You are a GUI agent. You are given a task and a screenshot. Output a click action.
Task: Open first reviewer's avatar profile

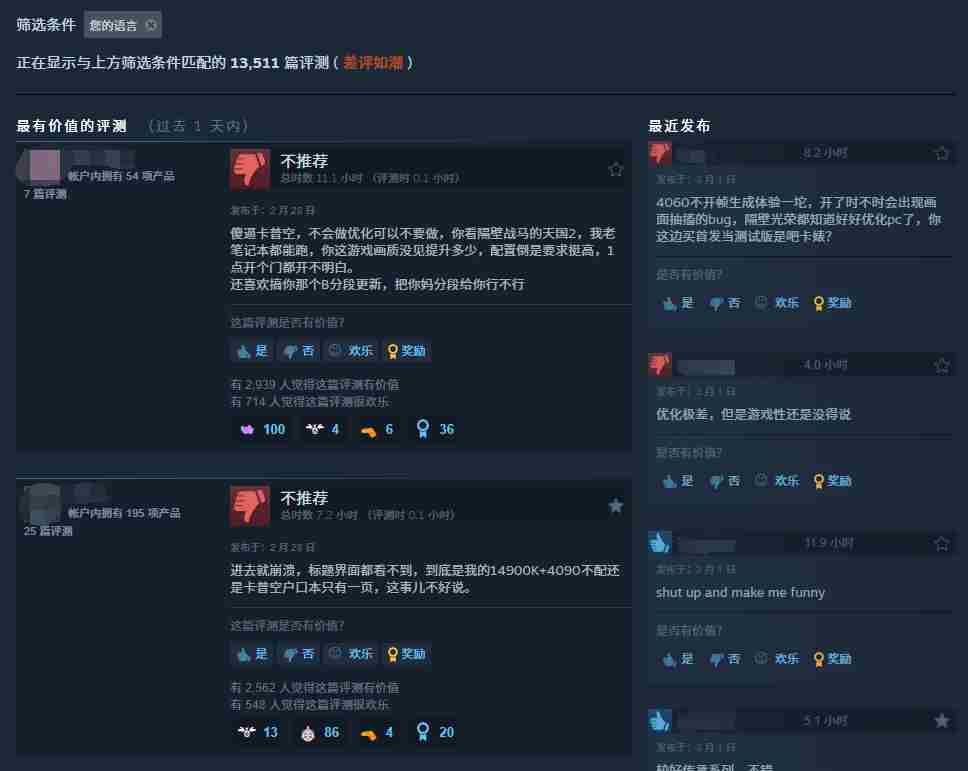tap(44, 165)
